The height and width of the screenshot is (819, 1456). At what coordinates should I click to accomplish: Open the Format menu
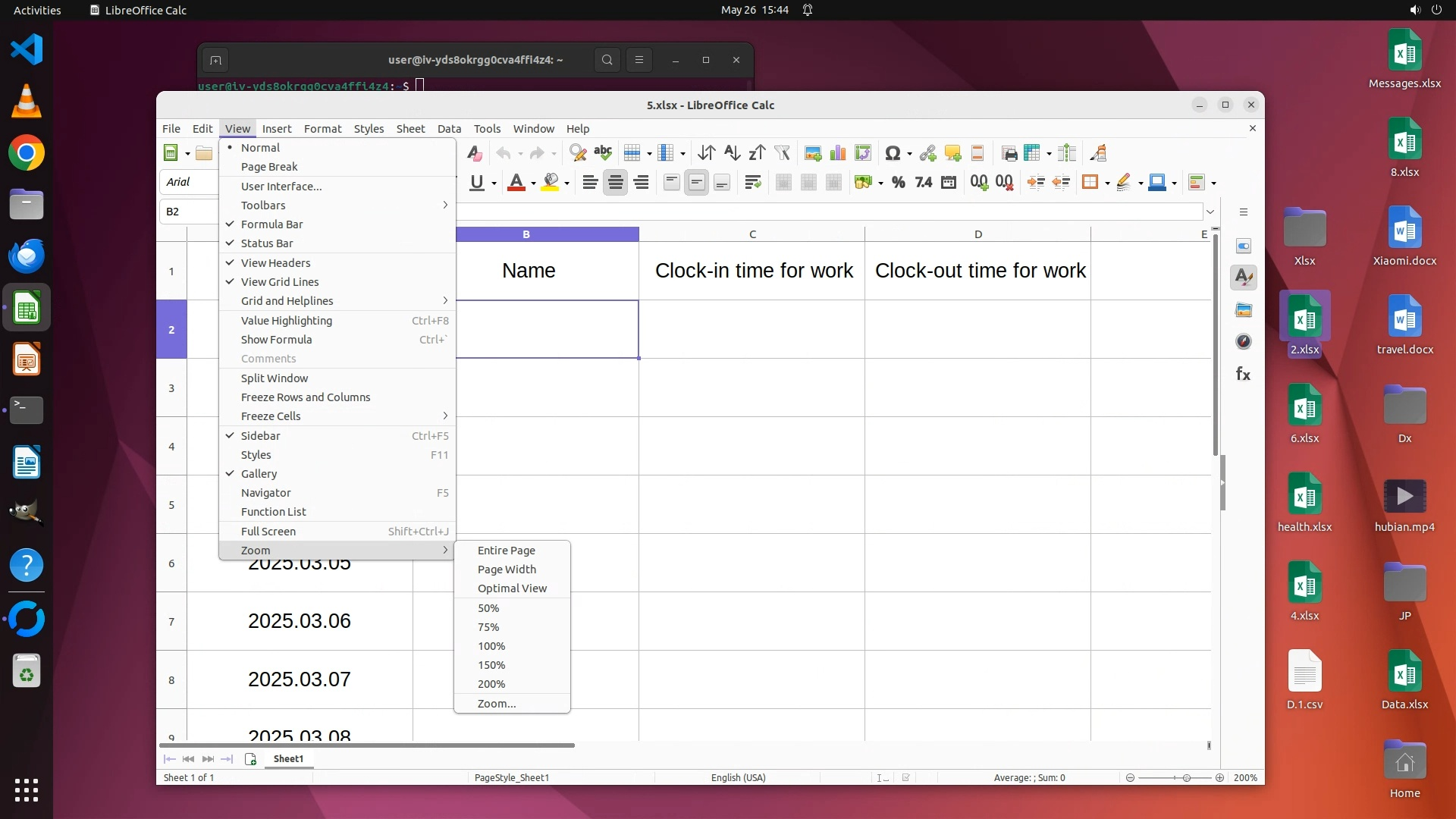click(x=322, y=129)
